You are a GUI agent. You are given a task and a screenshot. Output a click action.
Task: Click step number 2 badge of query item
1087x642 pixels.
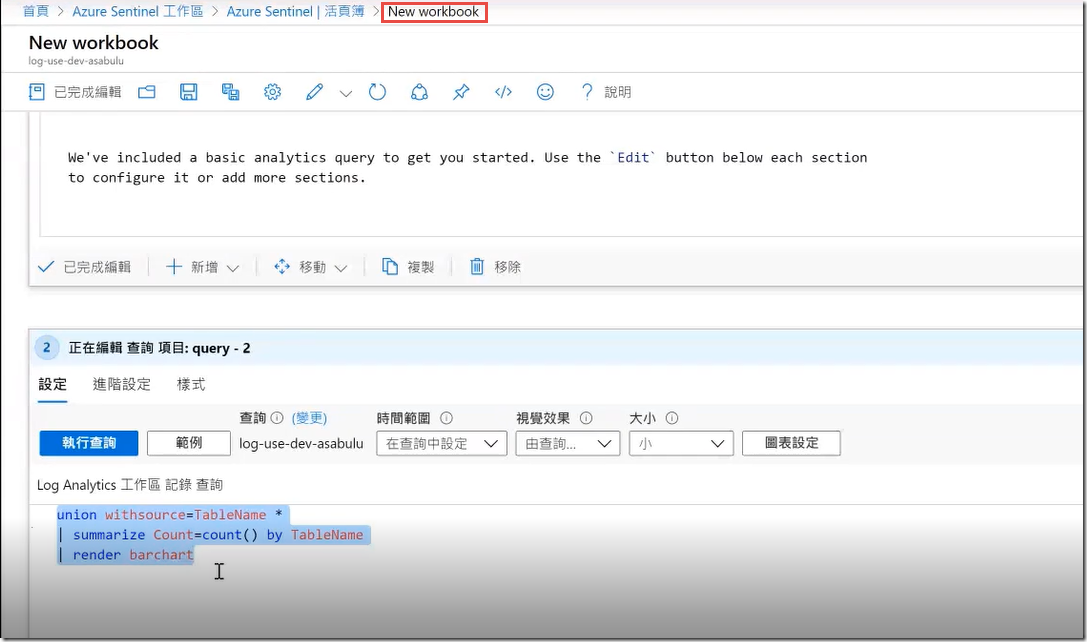[x=46, y=347]
